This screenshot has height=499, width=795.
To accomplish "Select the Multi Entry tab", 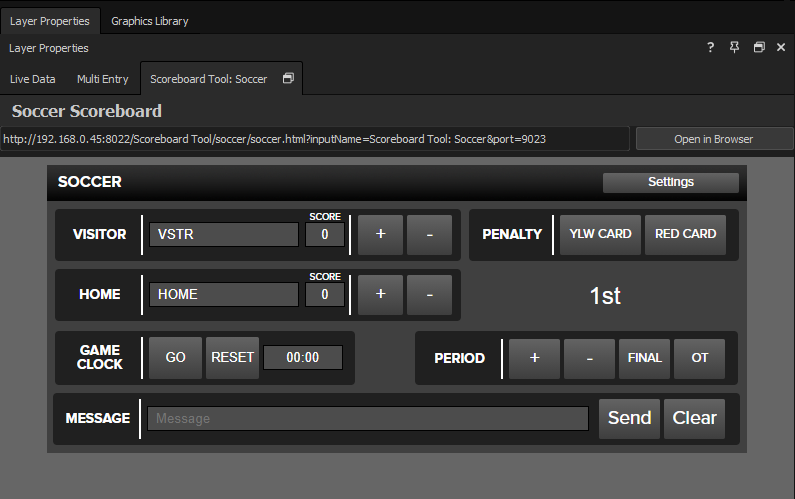I will pos(103,78).
